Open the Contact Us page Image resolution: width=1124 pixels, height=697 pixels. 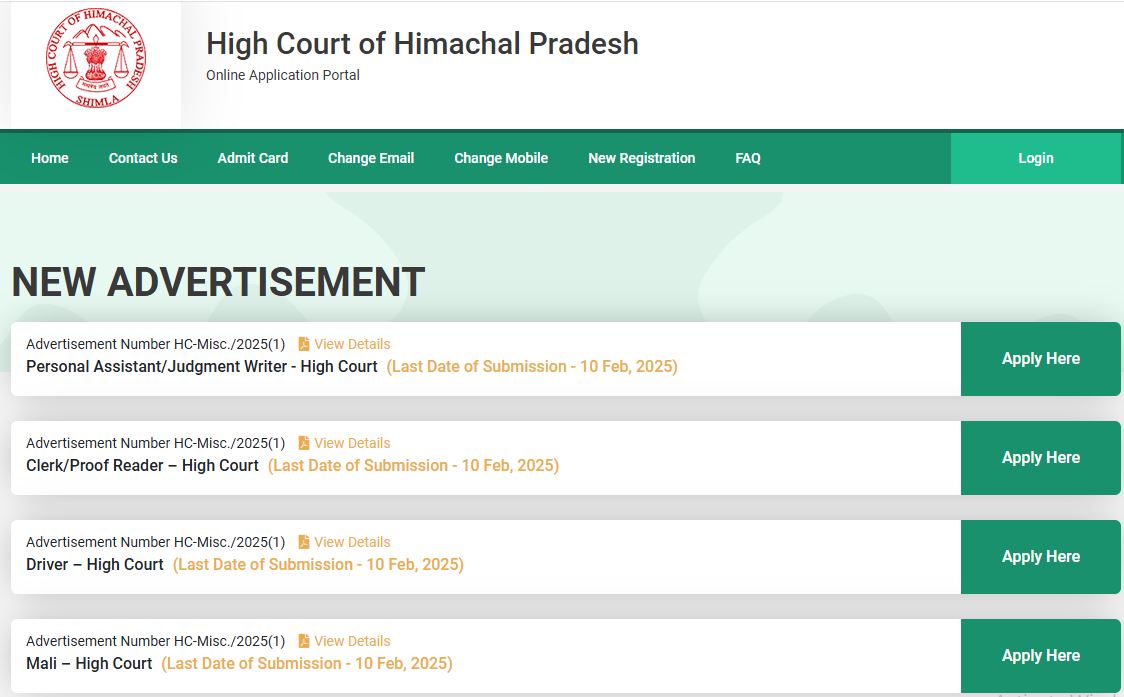143,158
